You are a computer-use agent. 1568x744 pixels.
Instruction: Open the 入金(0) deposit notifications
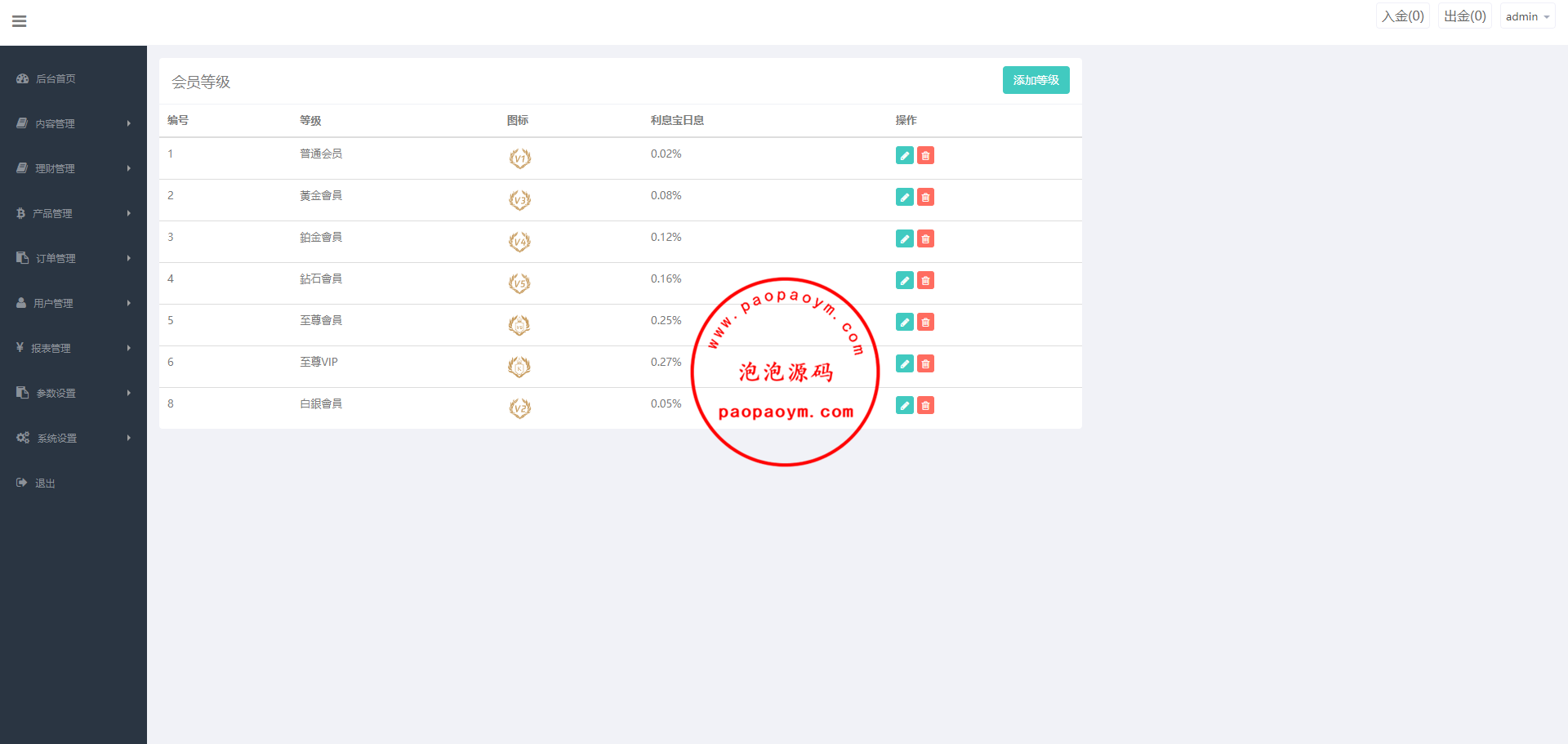[1402, 16]
